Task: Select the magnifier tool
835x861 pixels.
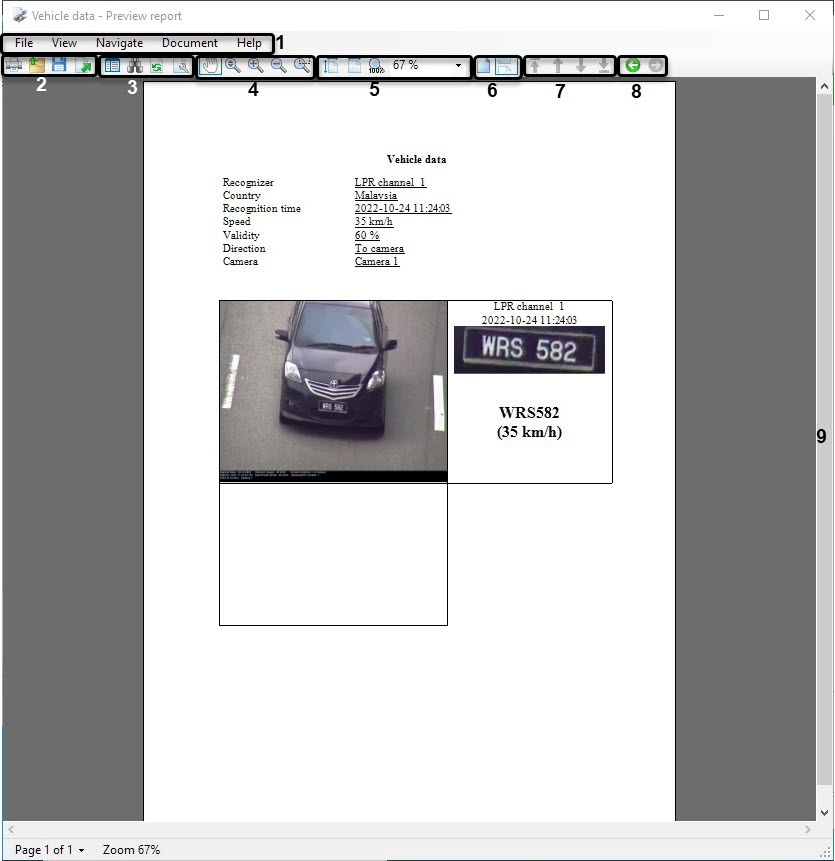Action: (x=233, y=66)
